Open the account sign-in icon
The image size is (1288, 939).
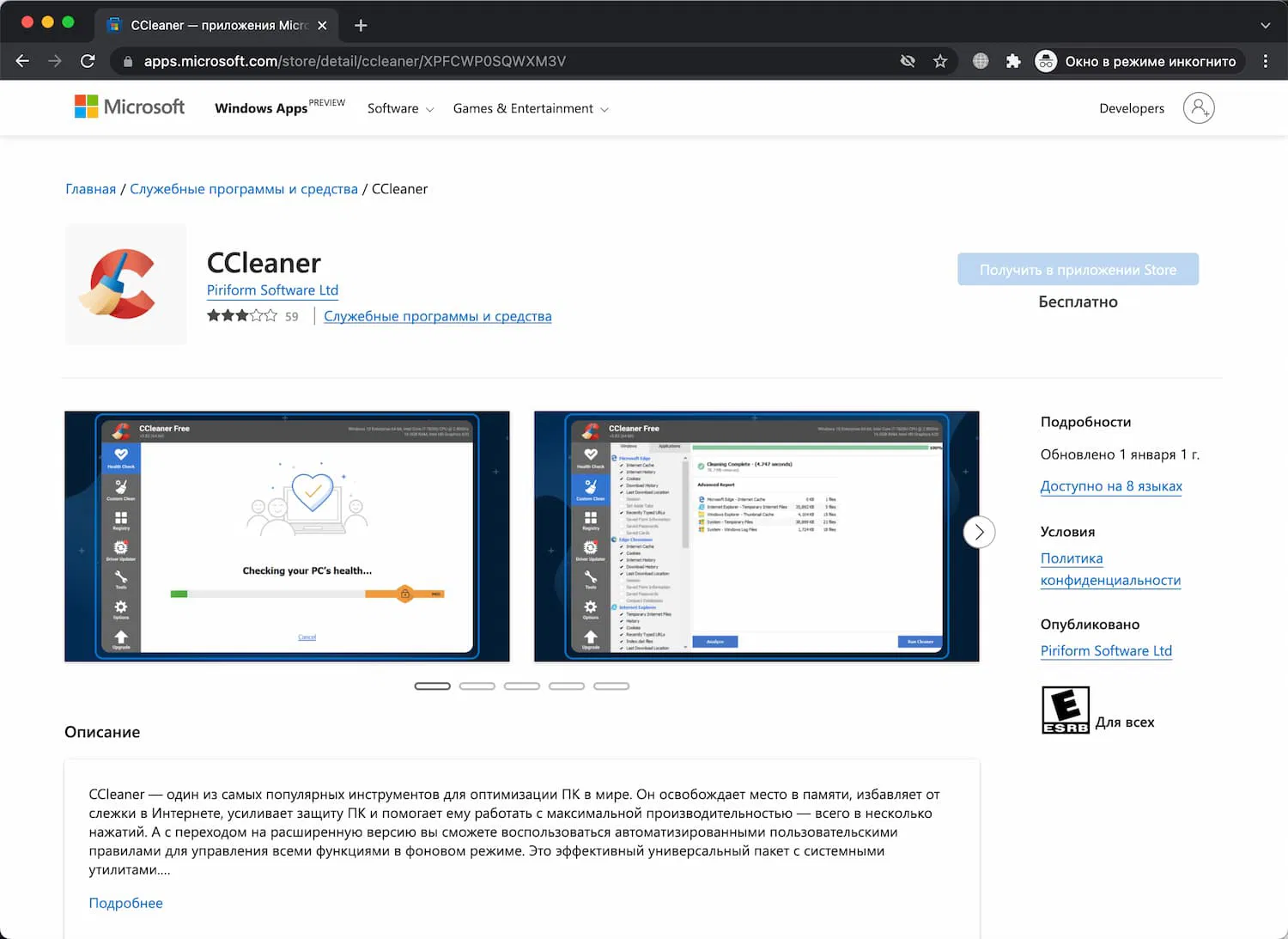[x=1199, y=108]
